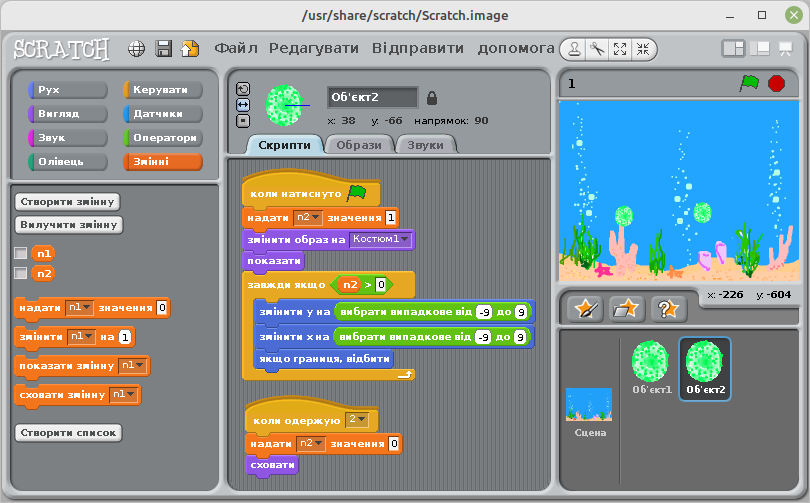Screen dimensions: 810x503
Task: Open the Оператори blocks category
Action: 163,138
